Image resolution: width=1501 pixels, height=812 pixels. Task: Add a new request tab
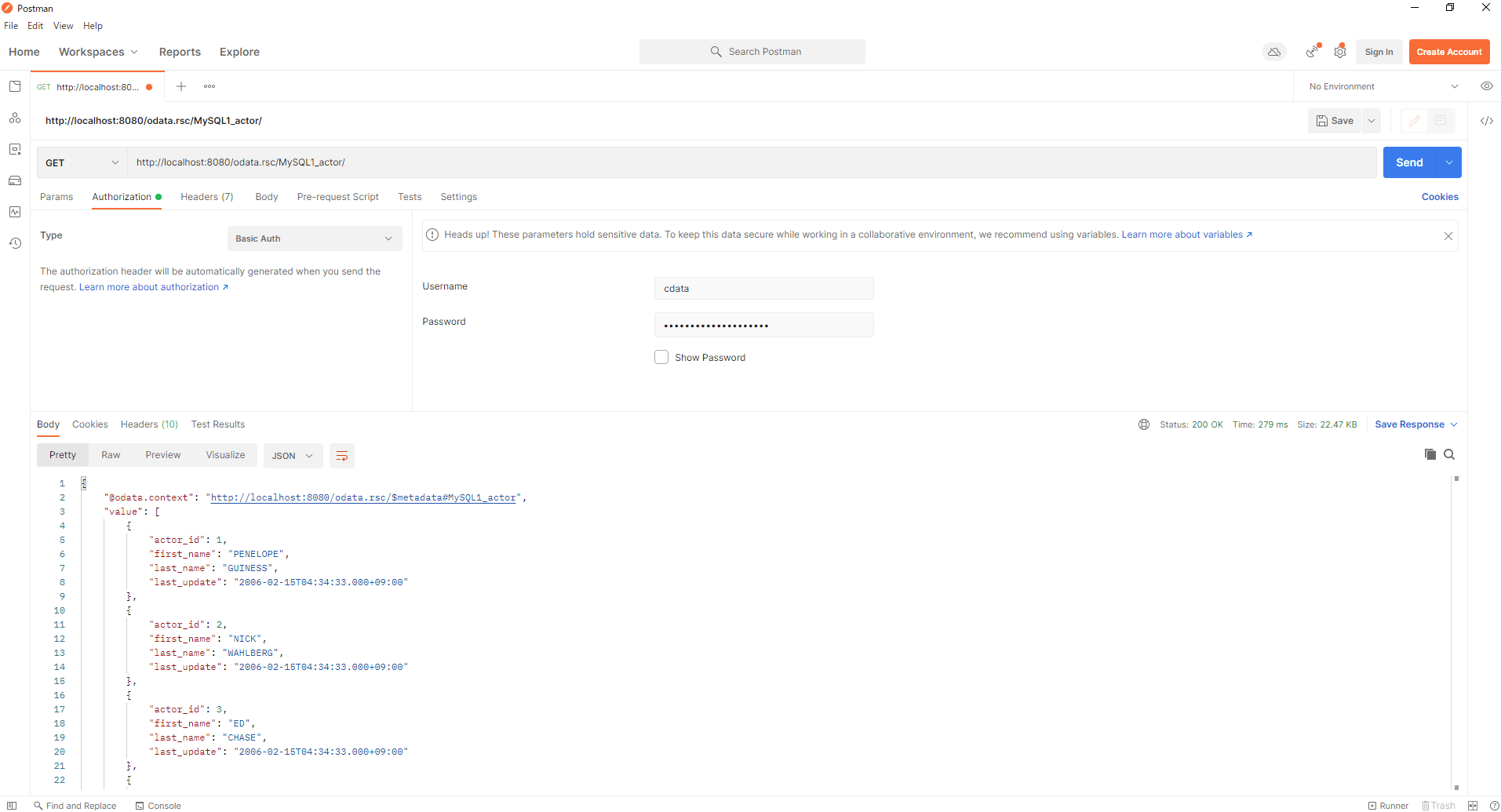(x=181, y=86)
